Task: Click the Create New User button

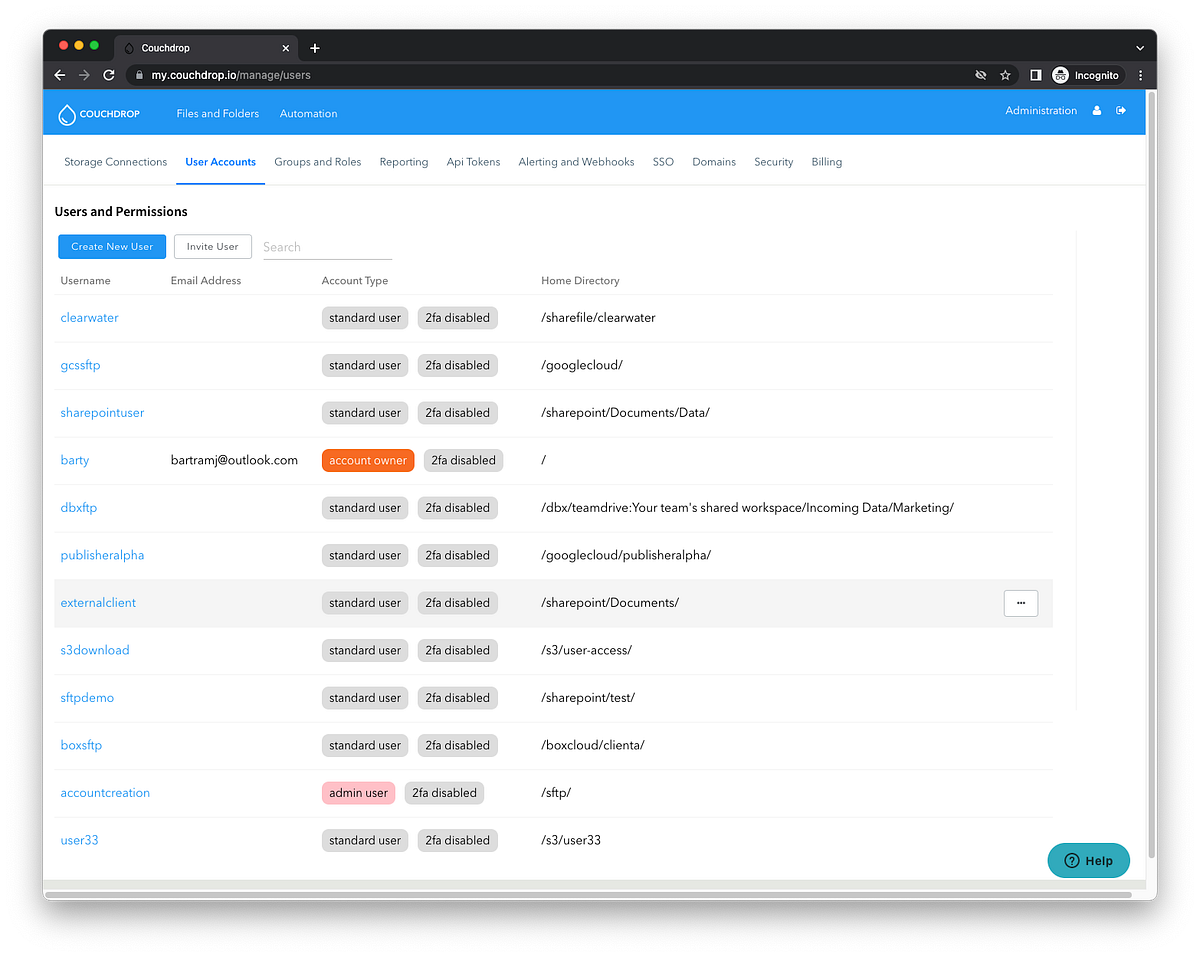Action: tap(111, 246)
